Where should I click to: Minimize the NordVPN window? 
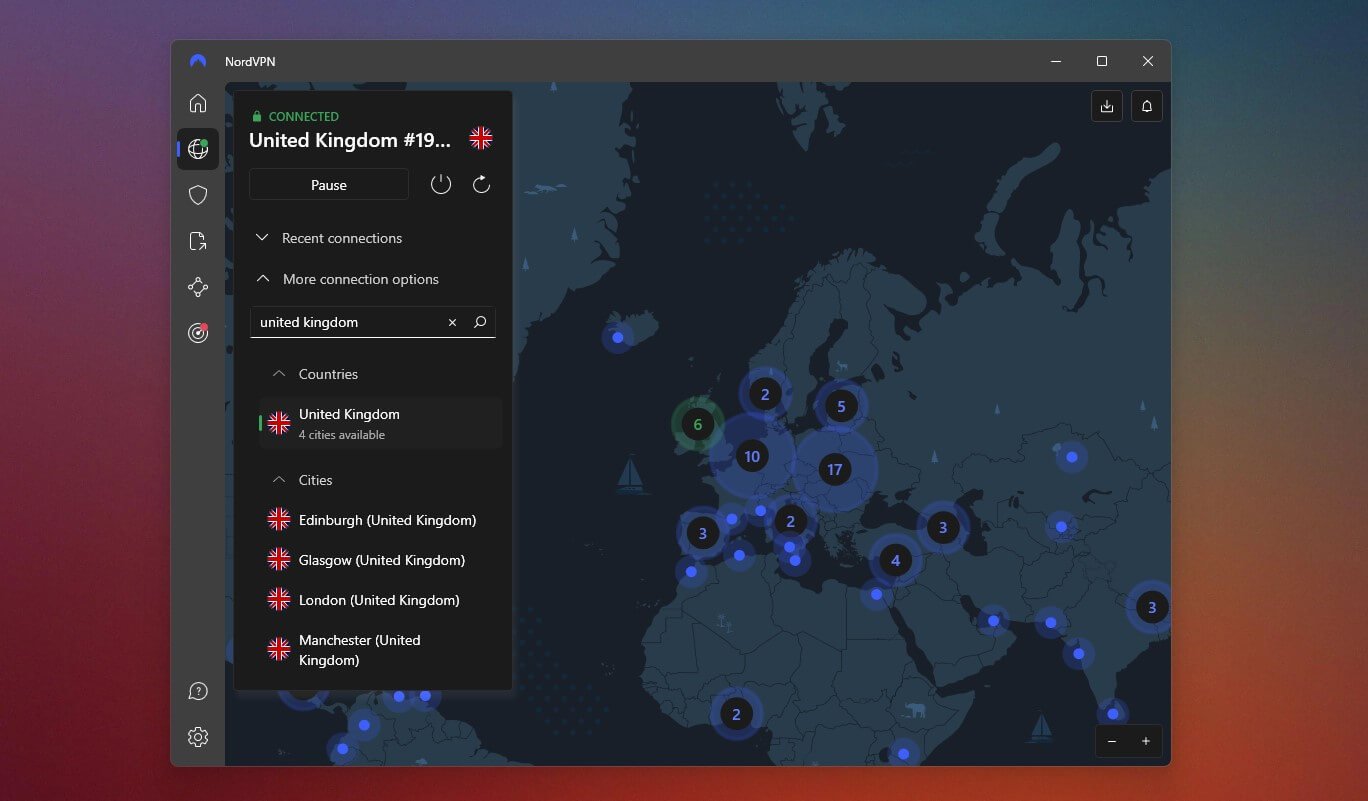point(1056,61)
